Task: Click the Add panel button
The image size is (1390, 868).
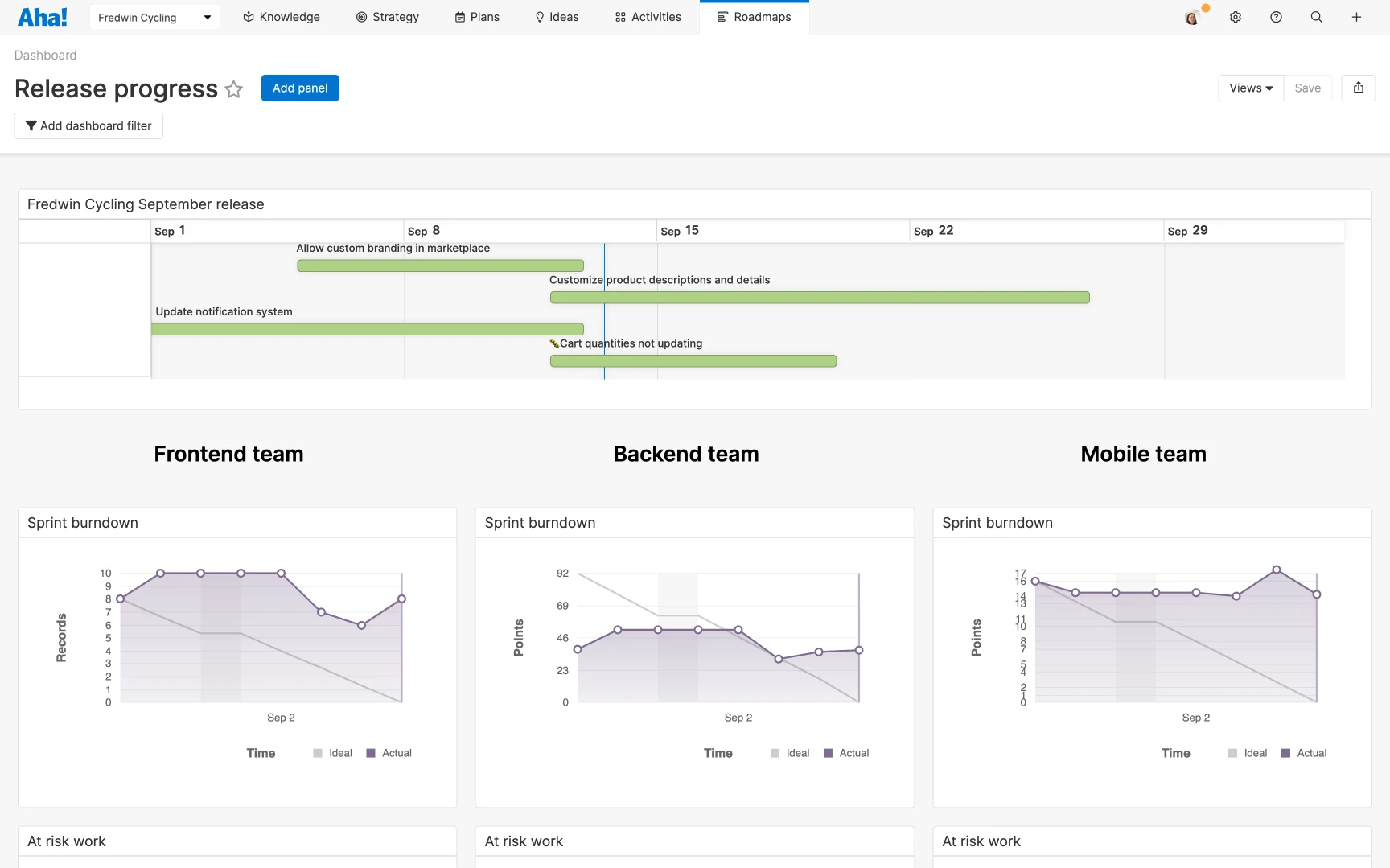Action: click(x=299, y=88)
